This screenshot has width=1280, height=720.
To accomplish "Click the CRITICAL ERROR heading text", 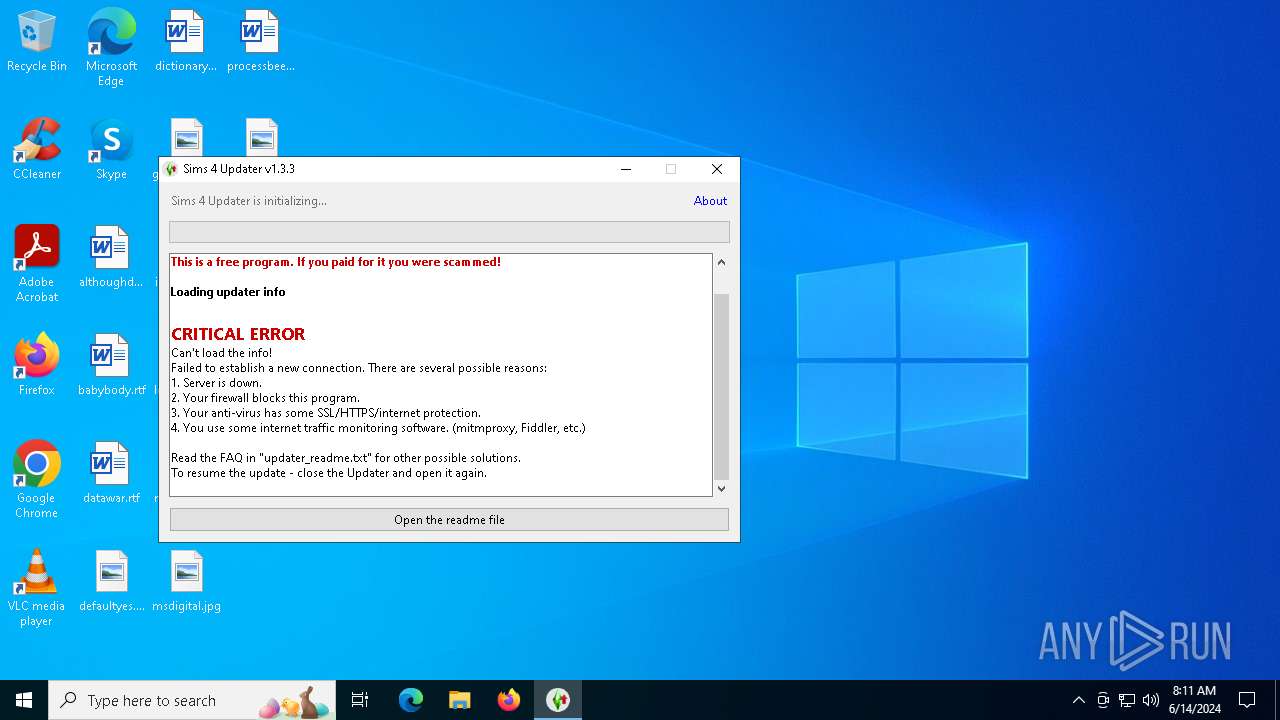I will 238,334.
